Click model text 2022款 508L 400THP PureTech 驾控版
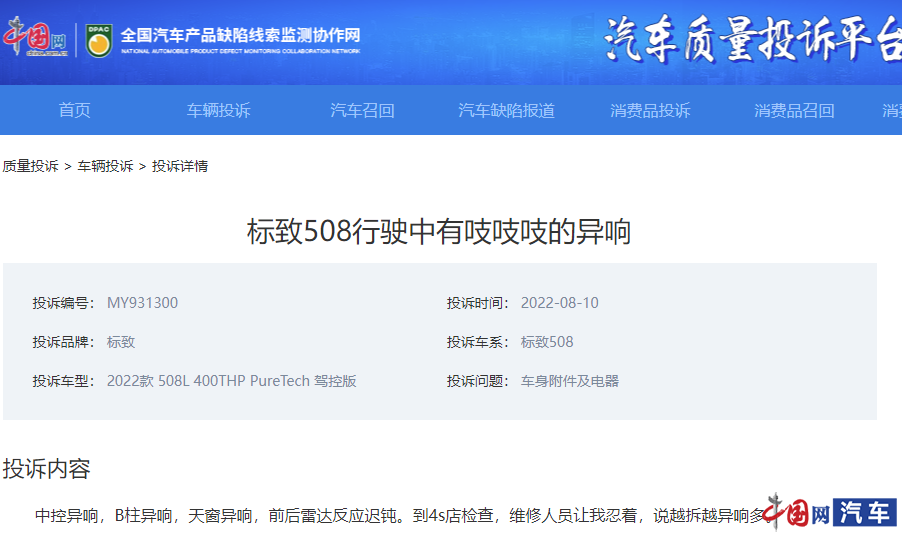This screenshot has height=540, width=902. coord(232,381)
